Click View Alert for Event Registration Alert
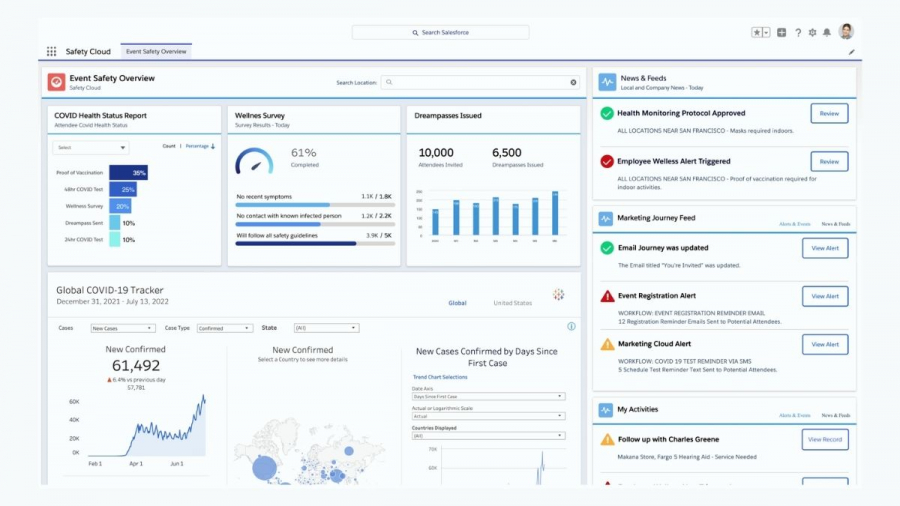The width and height of the screenshot is (900, 506). point(825,296)
